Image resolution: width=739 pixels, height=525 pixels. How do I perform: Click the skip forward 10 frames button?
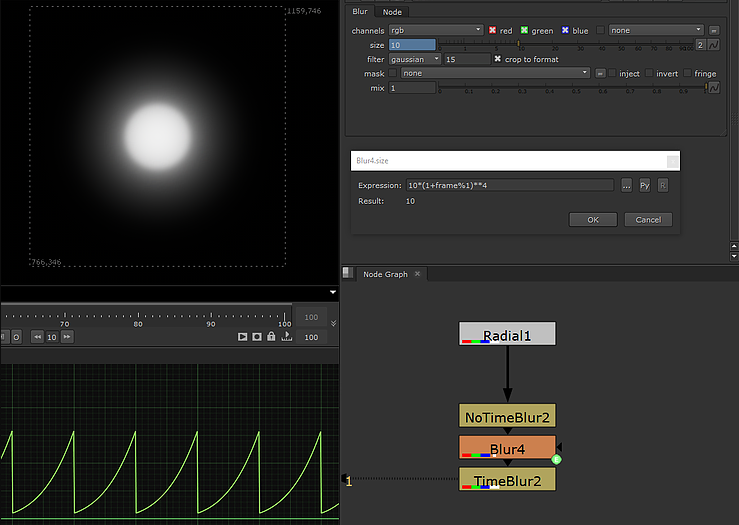click(x=67, y=337)
